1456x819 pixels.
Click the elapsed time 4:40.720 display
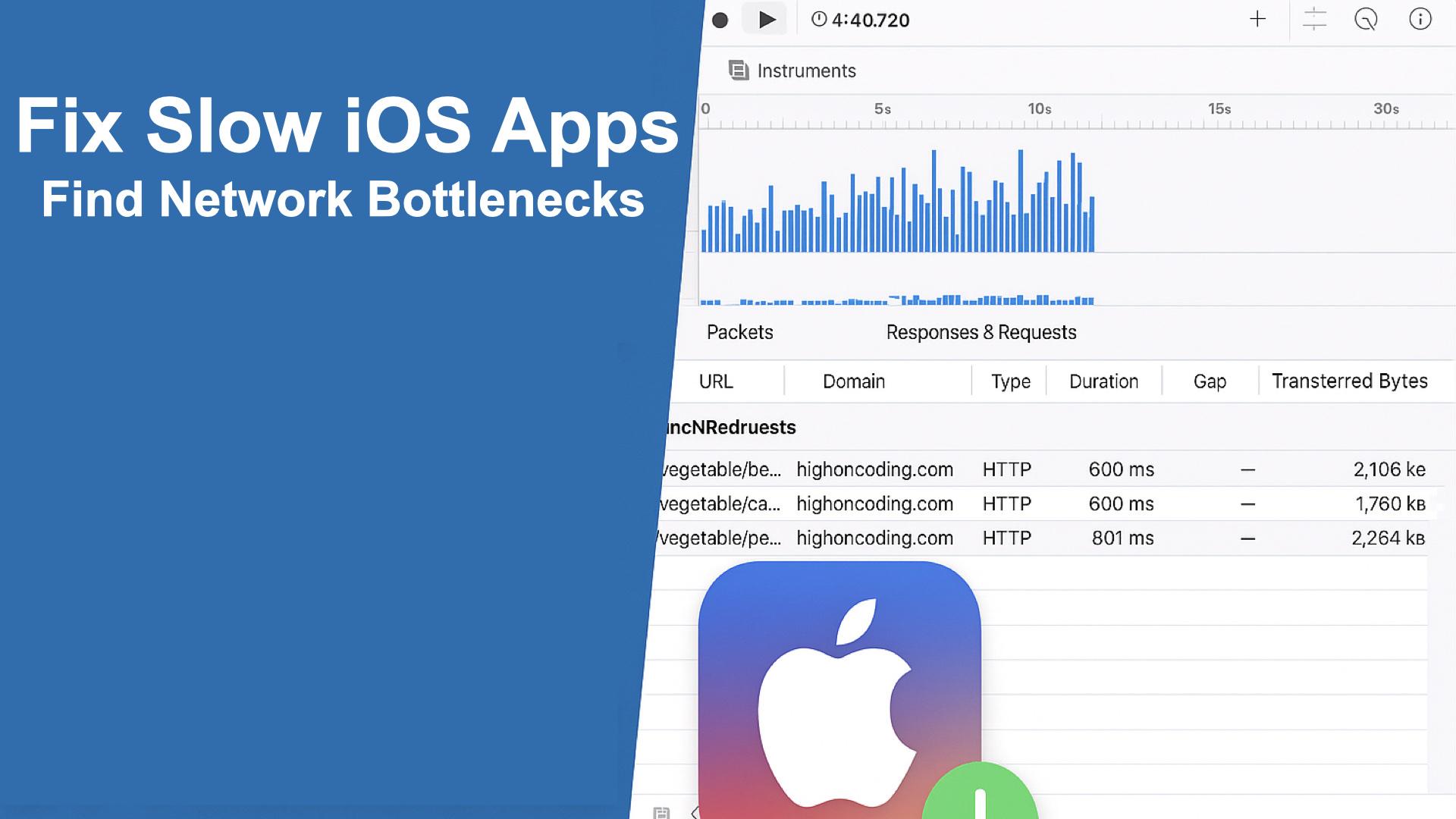[861, 20]
